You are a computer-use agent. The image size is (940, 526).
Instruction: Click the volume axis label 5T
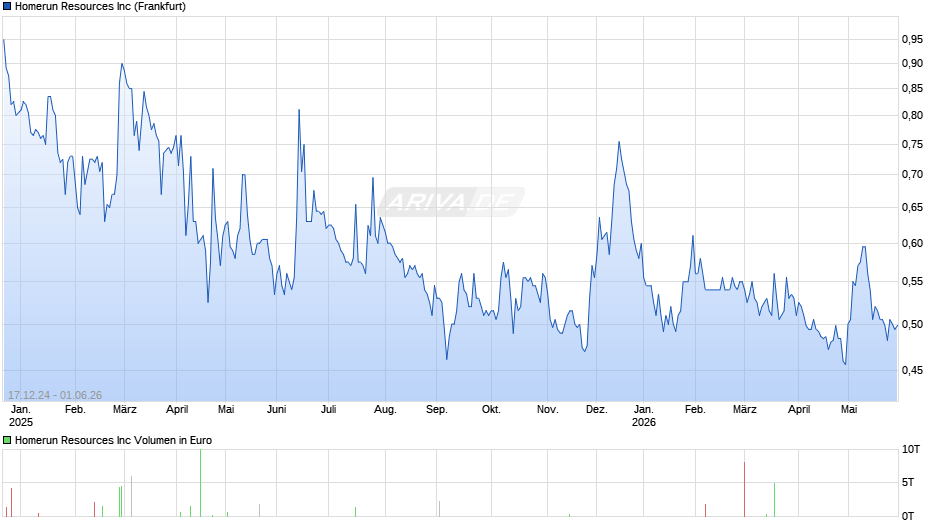(x=908, y=482)
